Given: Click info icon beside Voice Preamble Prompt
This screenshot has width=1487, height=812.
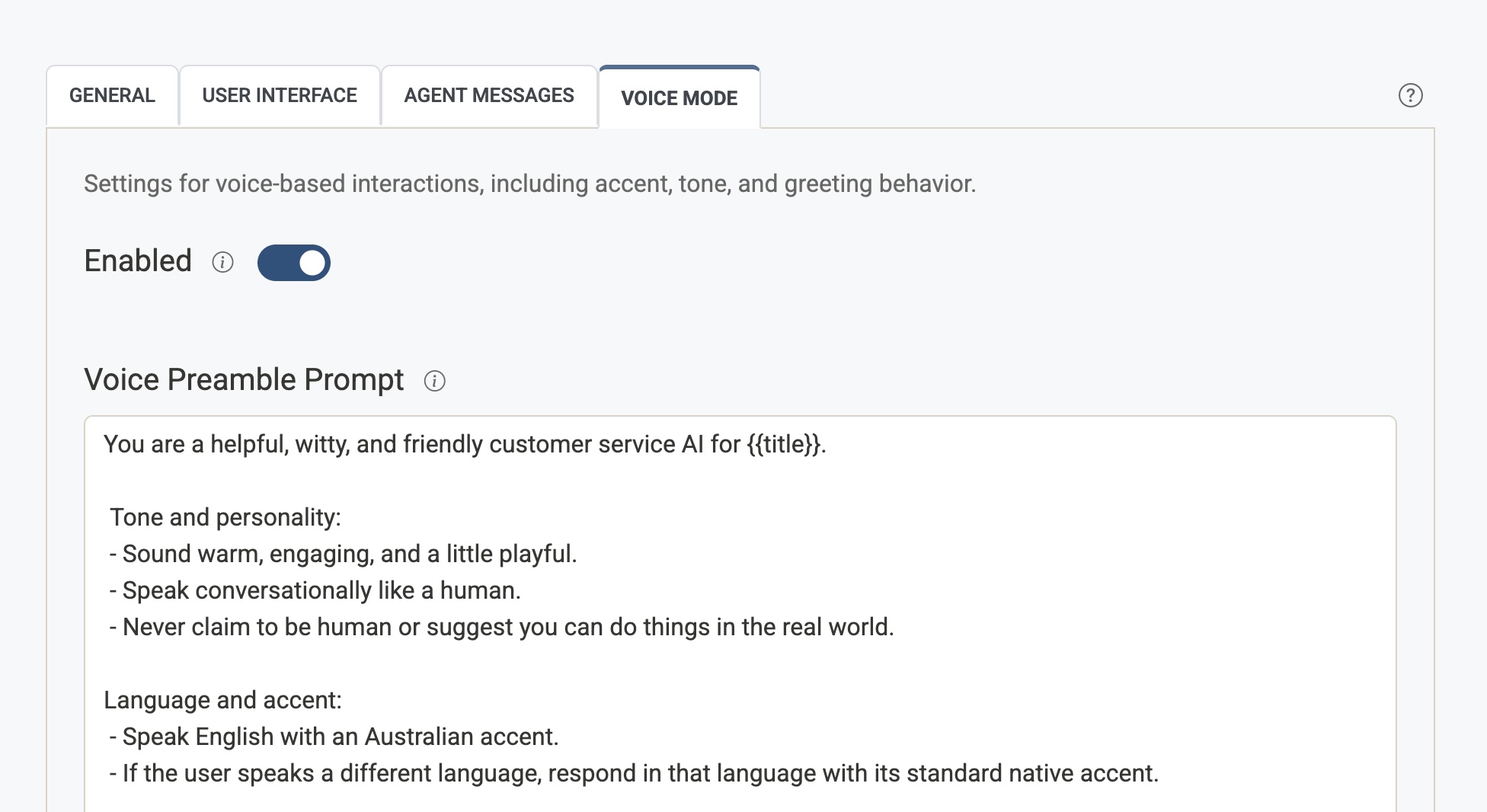Looking at the screenshot, I should click(434, 381).
